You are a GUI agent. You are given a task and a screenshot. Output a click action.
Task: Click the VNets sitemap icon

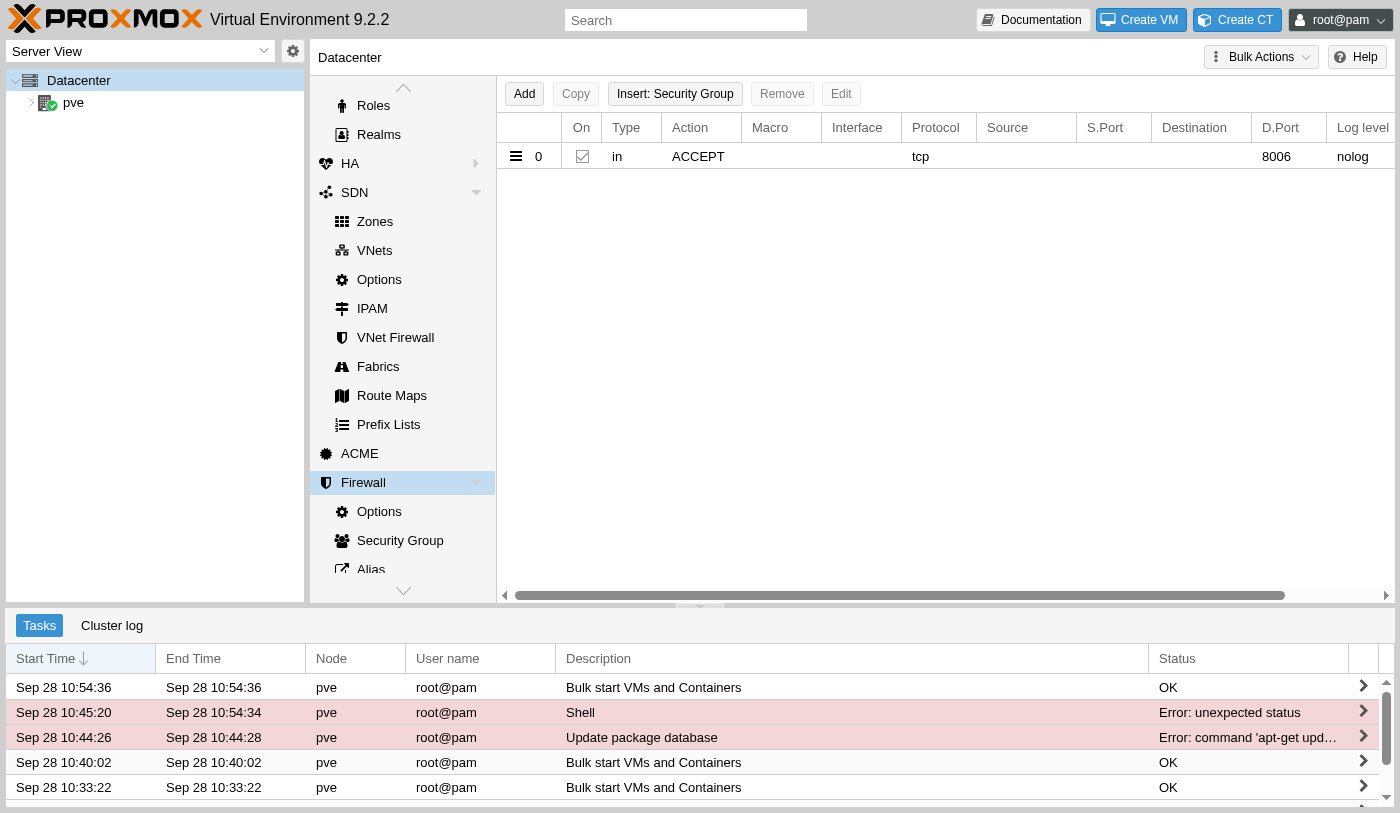[342, 251]
